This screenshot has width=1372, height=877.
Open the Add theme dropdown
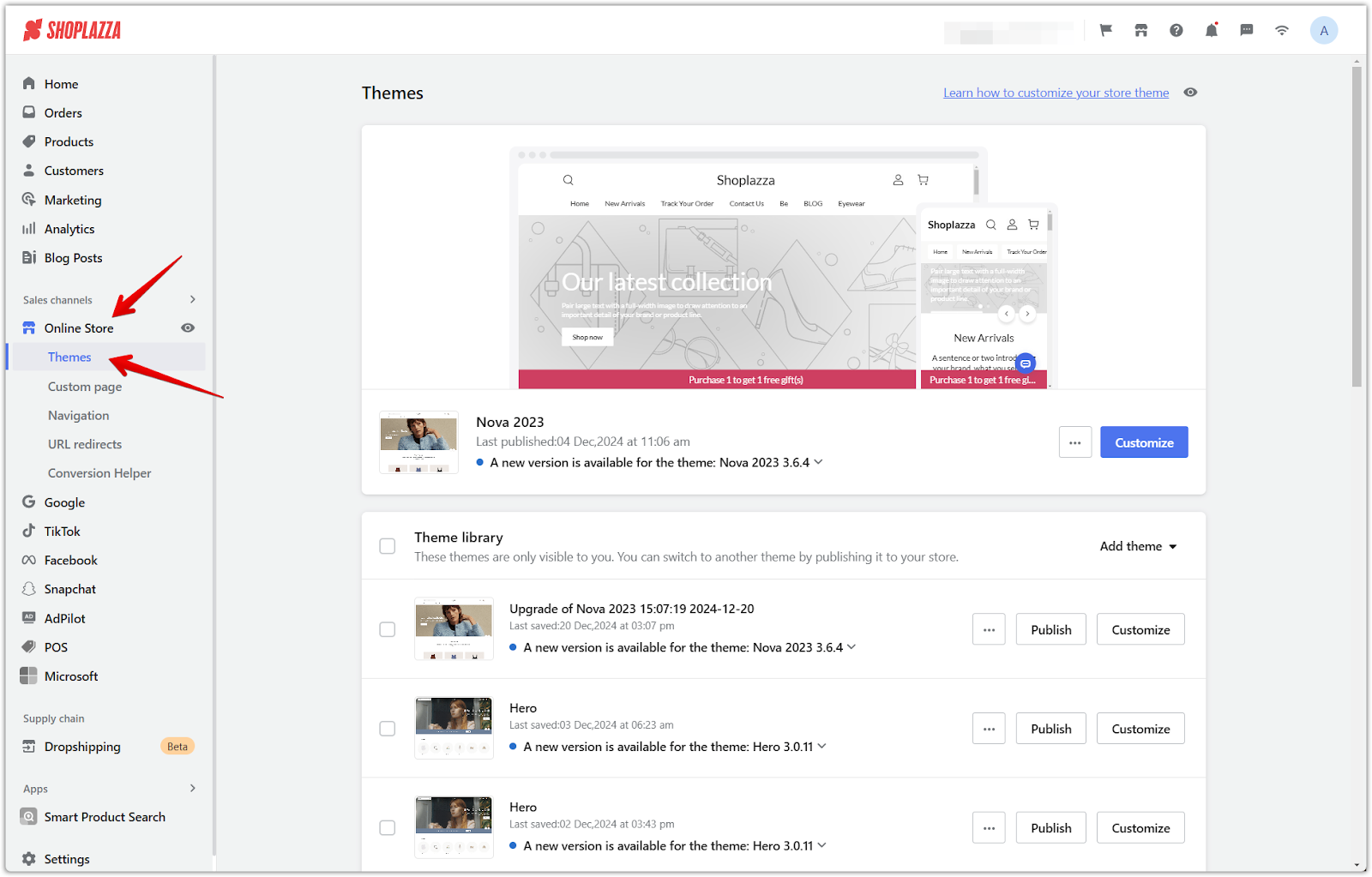[x=1139, y=546]
